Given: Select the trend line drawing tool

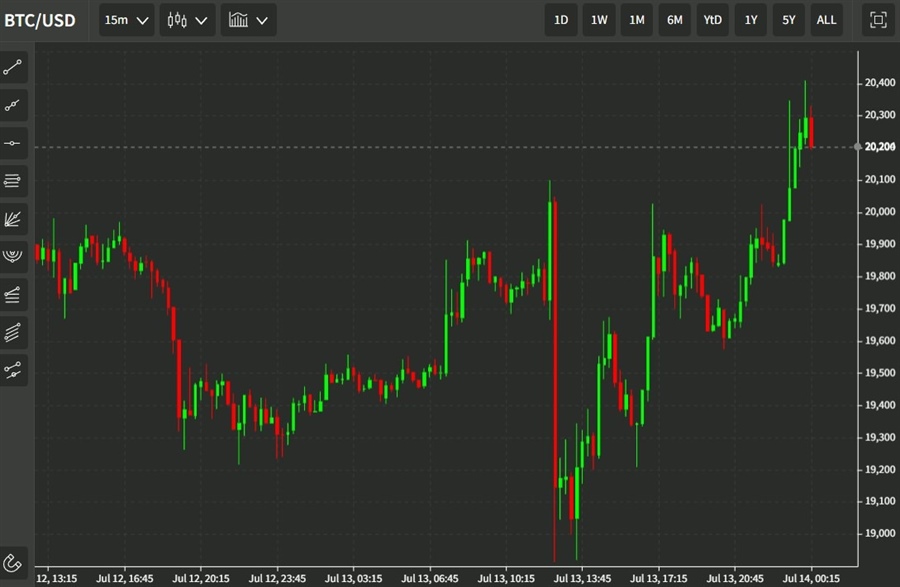Looking at the screenshot, I should coord(14,68).
